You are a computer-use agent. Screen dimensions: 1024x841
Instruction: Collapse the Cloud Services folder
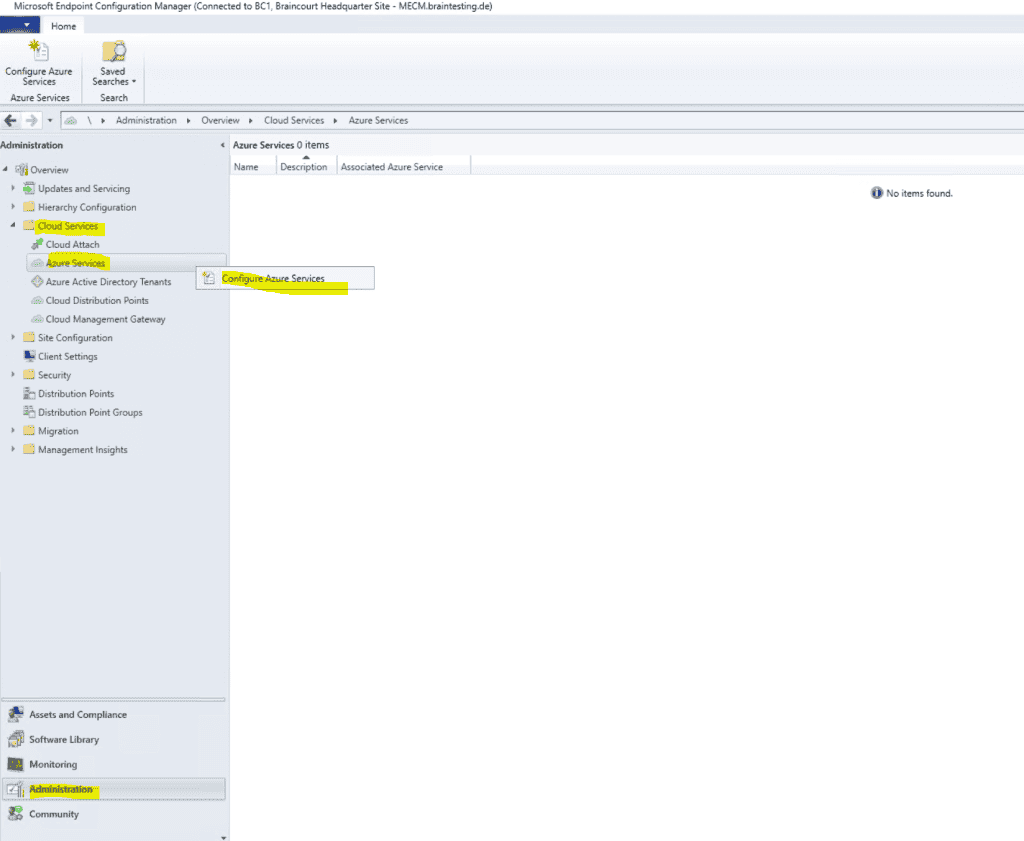coord(13,225)
